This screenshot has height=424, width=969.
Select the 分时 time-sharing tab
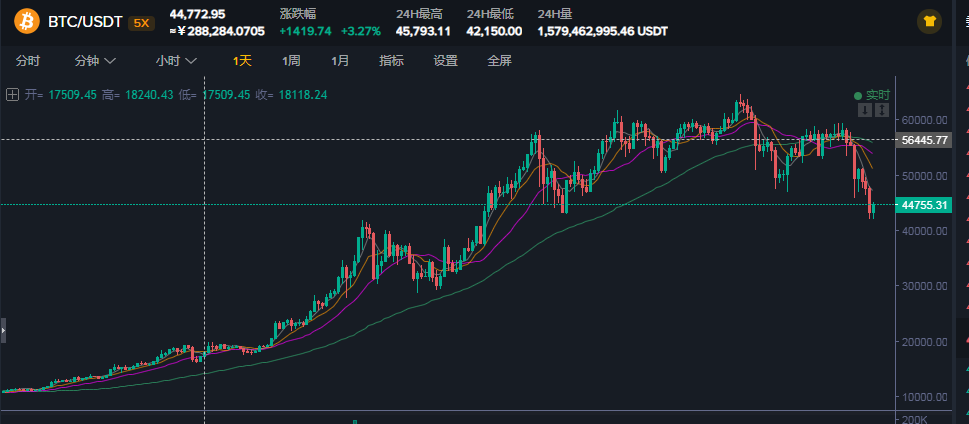coord(28,61)
